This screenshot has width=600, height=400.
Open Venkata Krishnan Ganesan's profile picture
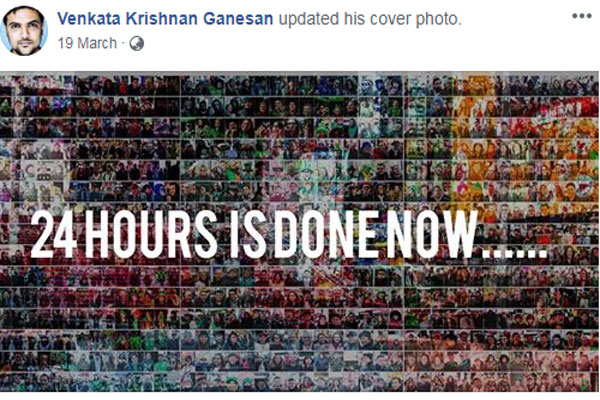pos(24,31)
